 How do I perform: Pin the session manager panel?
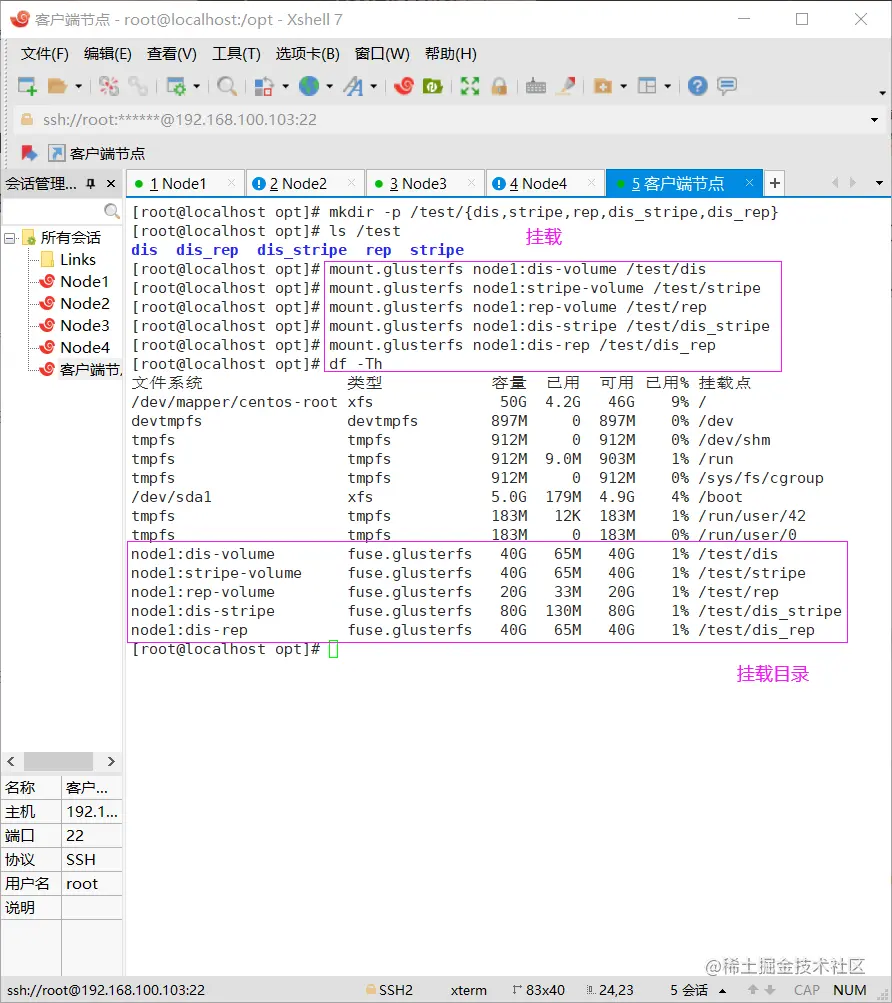click(91, 184)
